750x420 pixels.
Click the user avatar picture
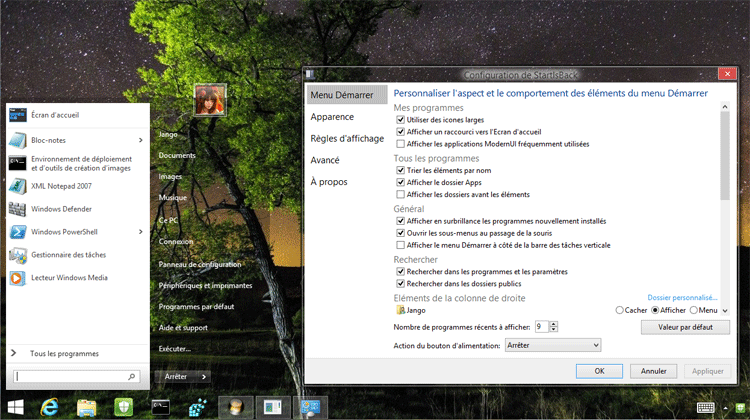(209, 100)
